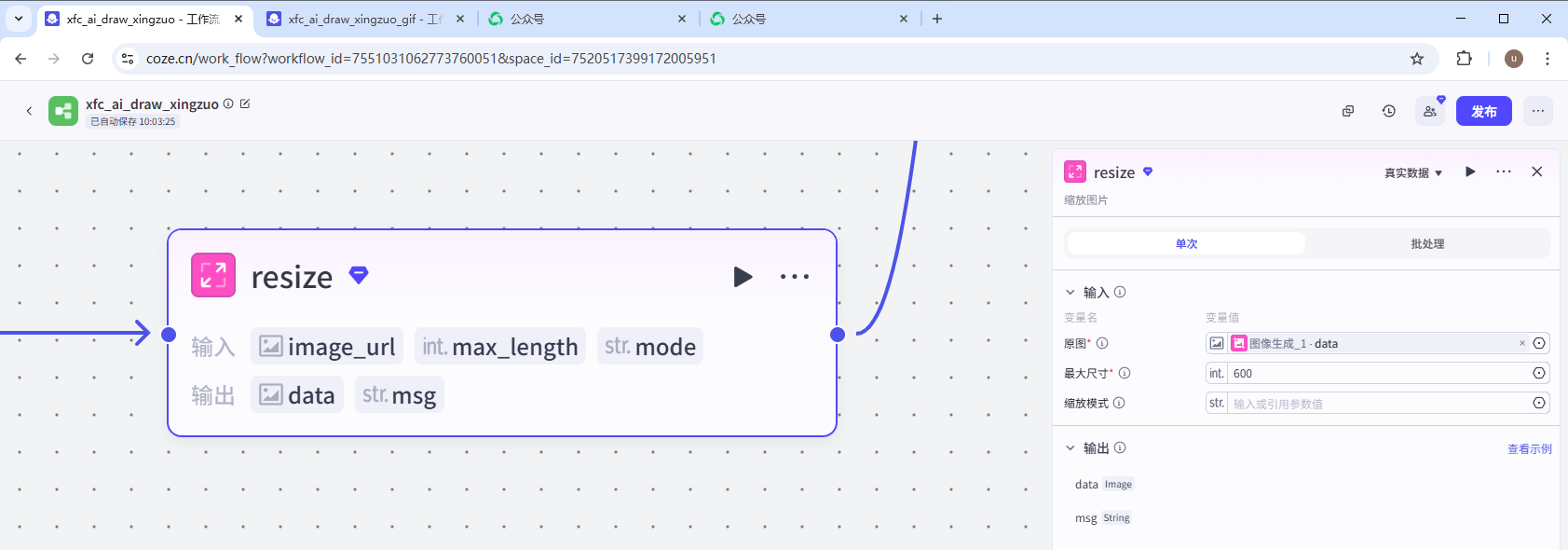Close the xfc_ai_draw_xingzuo_gif browser tab

click(x=460, y=19)
